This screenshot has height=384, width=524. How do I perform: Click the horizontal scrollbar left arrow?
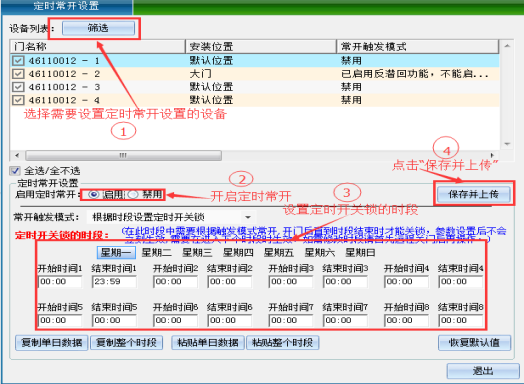point(17,155)
